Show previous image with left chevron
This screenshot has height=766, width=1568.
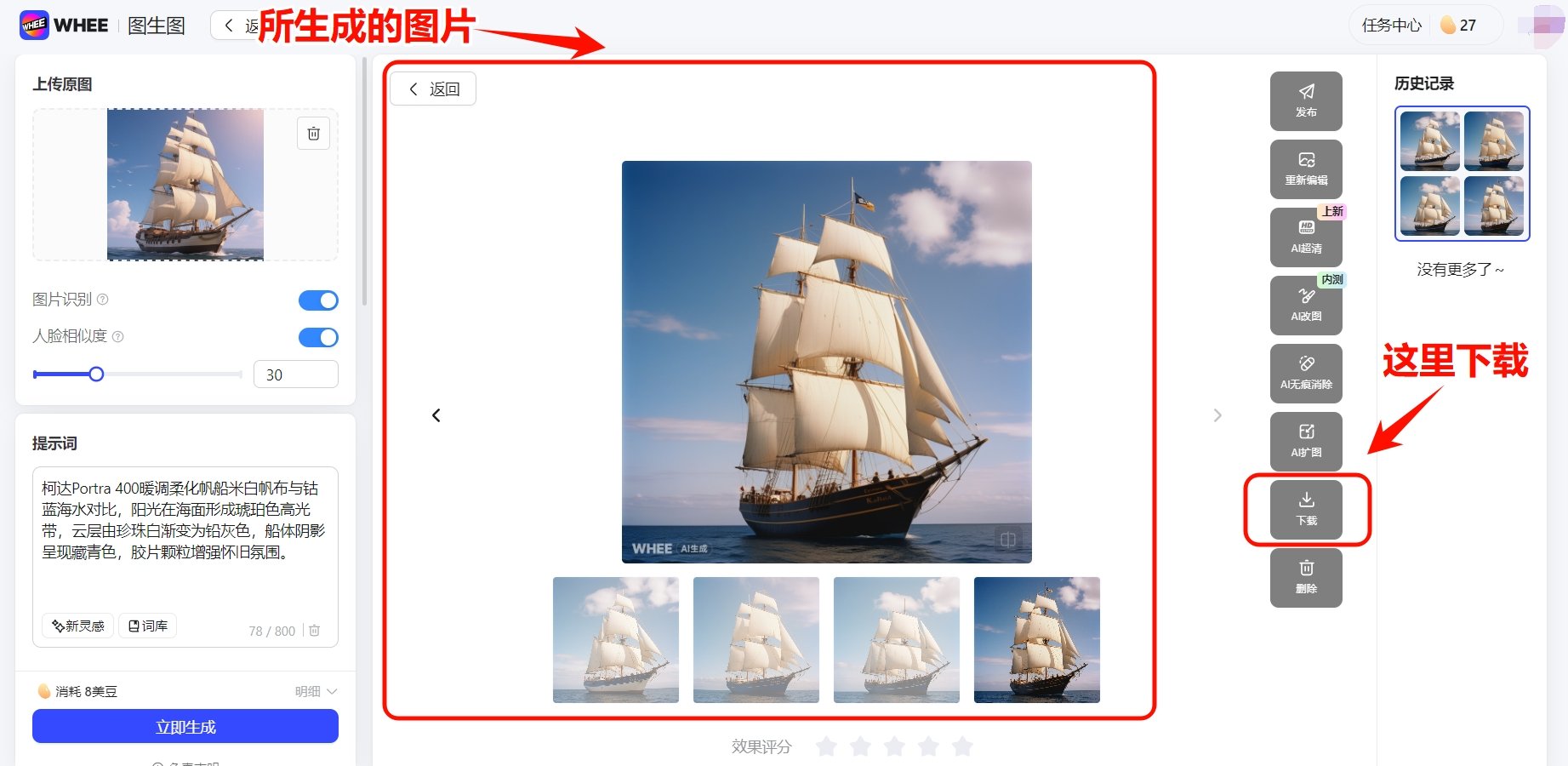pos(436,415)
